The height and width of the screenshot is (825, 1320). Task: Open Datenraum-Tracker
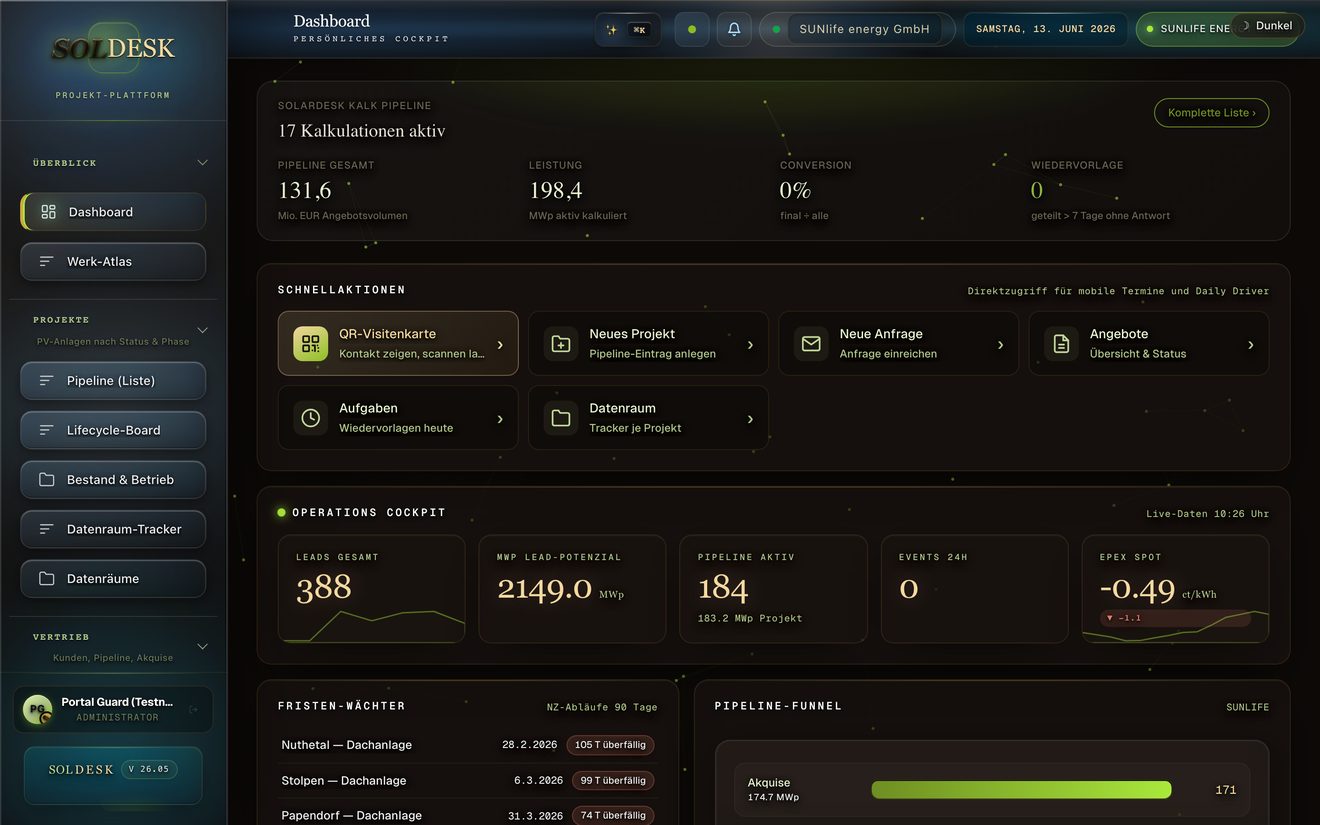(x=113, y=529)
